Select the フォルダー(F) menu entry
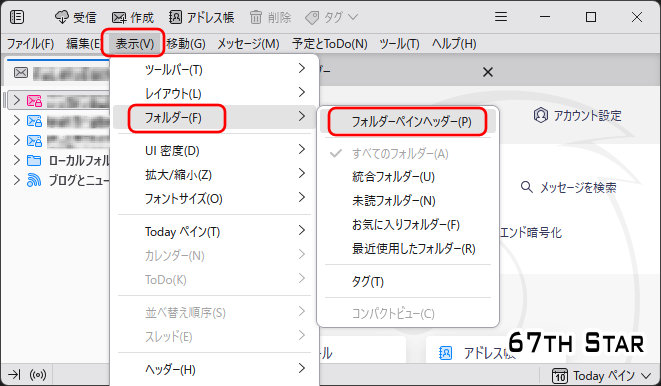This screenshot has width=661, height=386. [214, 117]
